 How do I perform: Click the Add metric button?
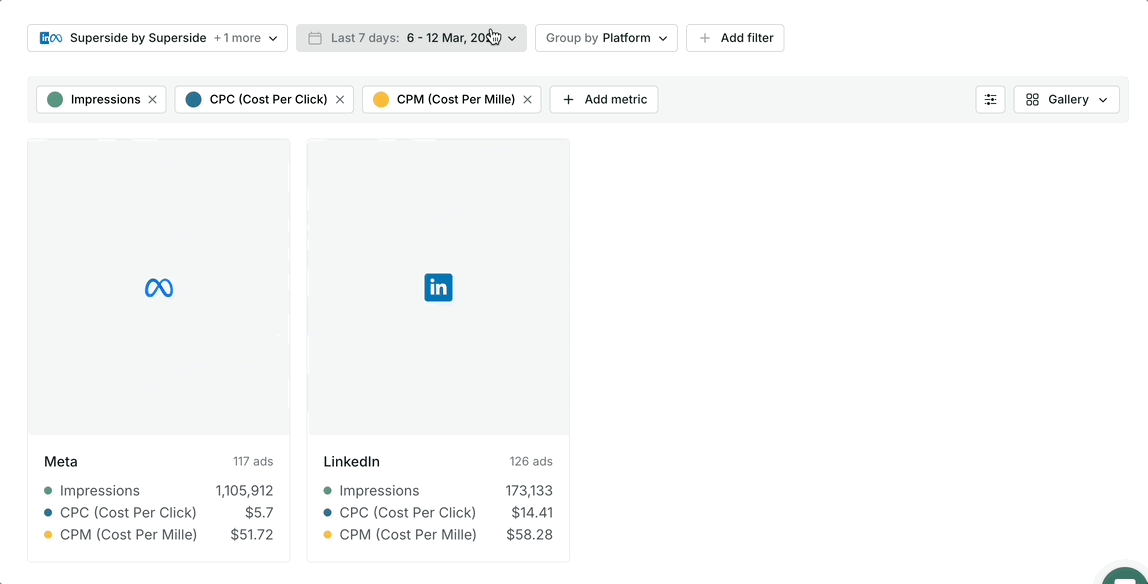pos(604,100)
